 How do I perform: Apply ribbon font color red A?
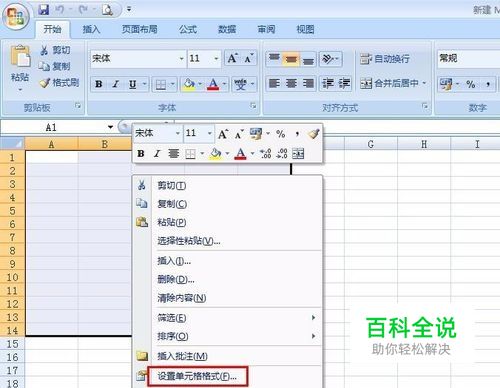coord(213,85)
